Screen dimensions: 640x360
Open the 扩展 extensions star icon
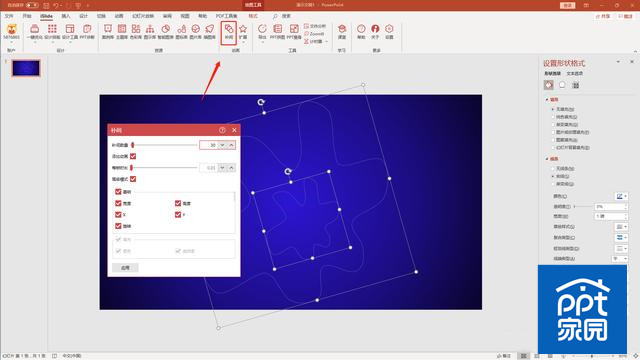[243, 32]
